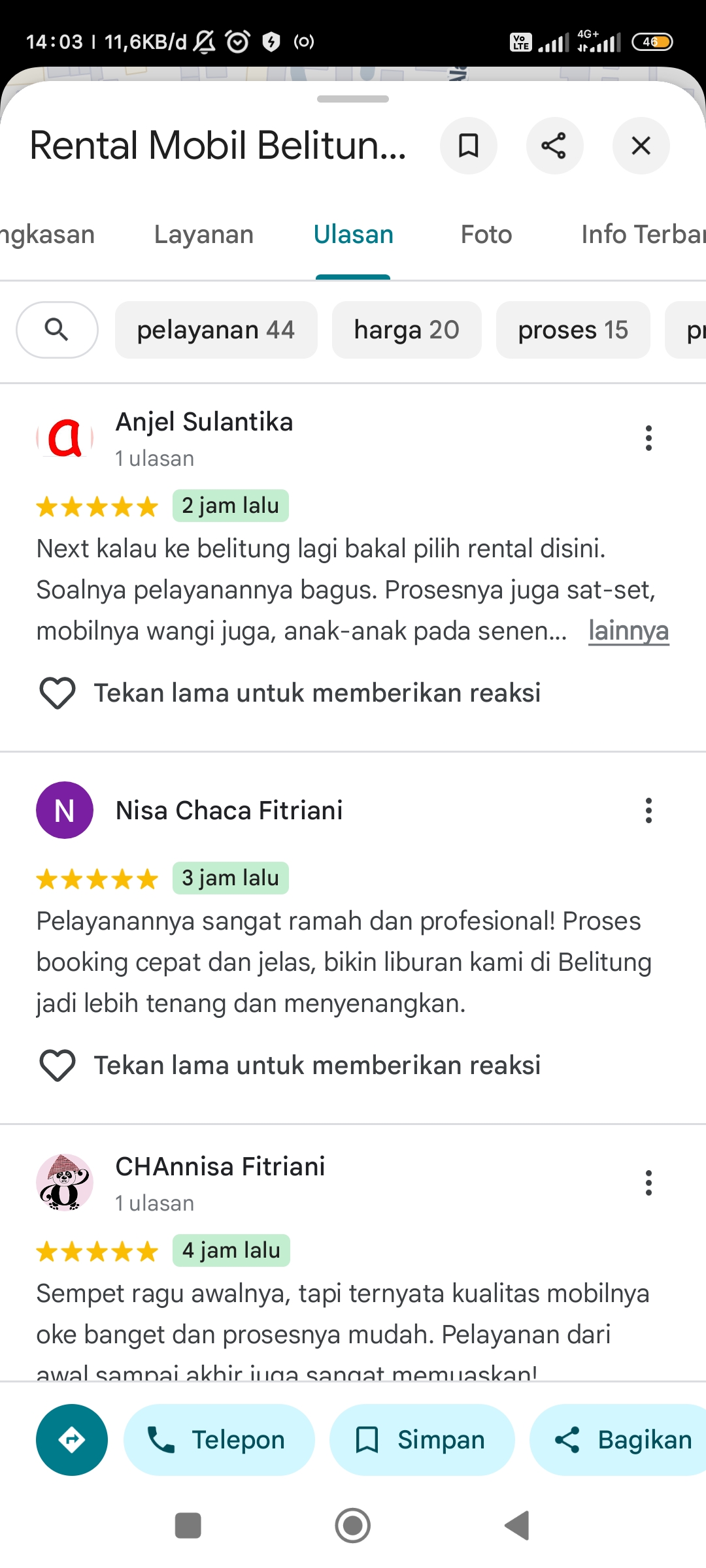Tap the share icon in header
This screenshot has height=1568, width=706.
point(554,146)
